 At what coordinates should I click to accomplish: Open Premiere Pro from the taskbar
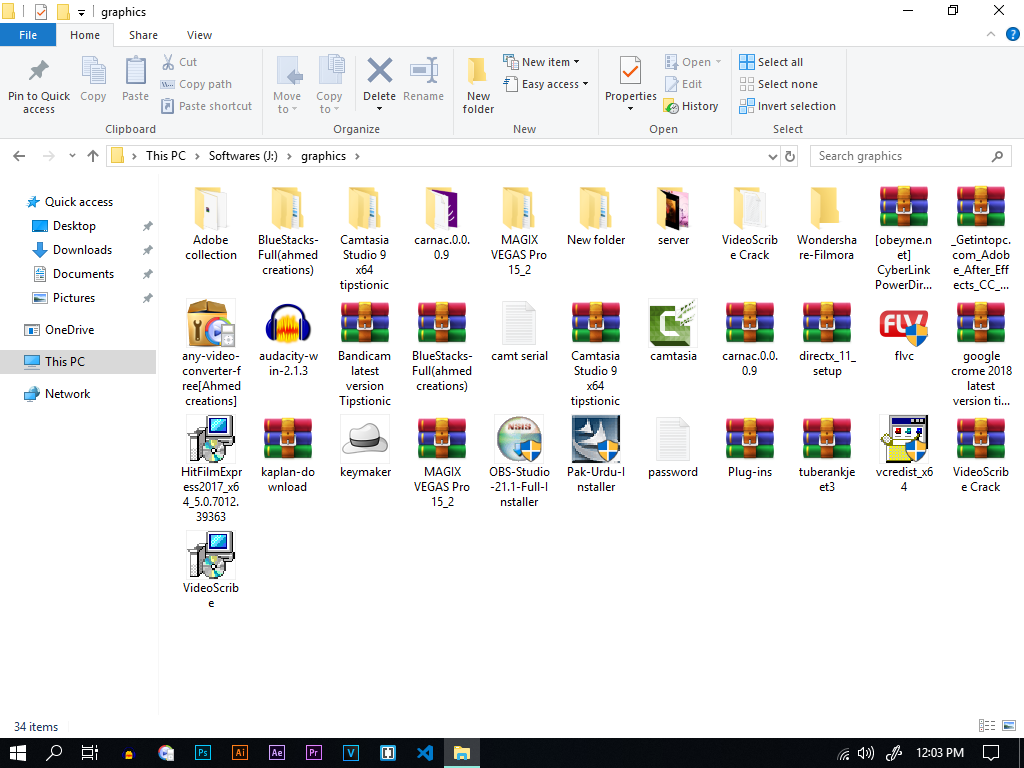tap(313, 753)
